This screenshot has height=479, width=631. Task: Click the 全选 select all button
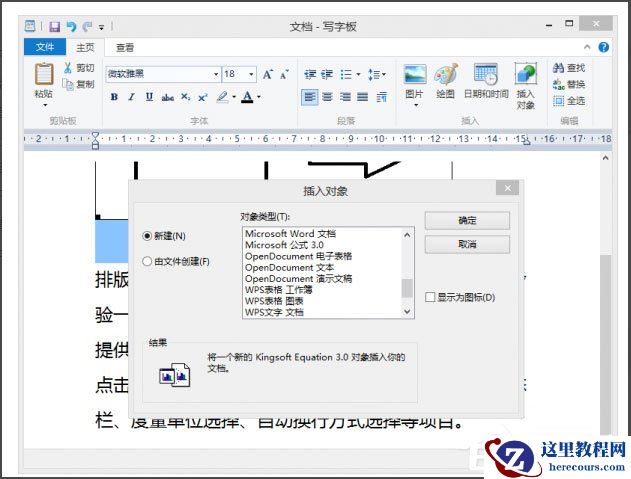569,101
